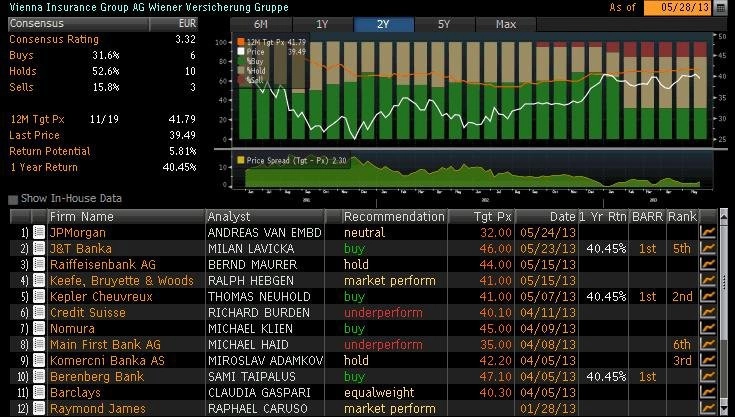Sort table by 1 Yr Rtn column
The image size is (735, 417).
click(x=603, y=216)
